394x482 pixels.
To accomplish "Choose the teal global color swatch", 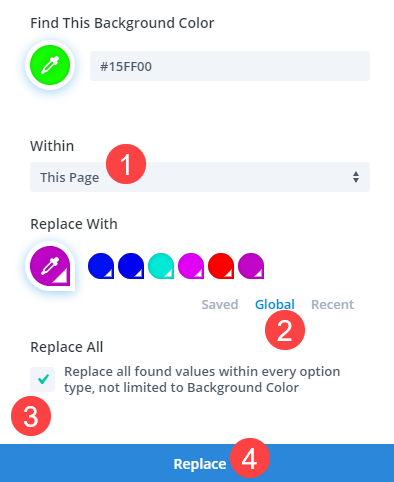I will (x=161, y=266).
